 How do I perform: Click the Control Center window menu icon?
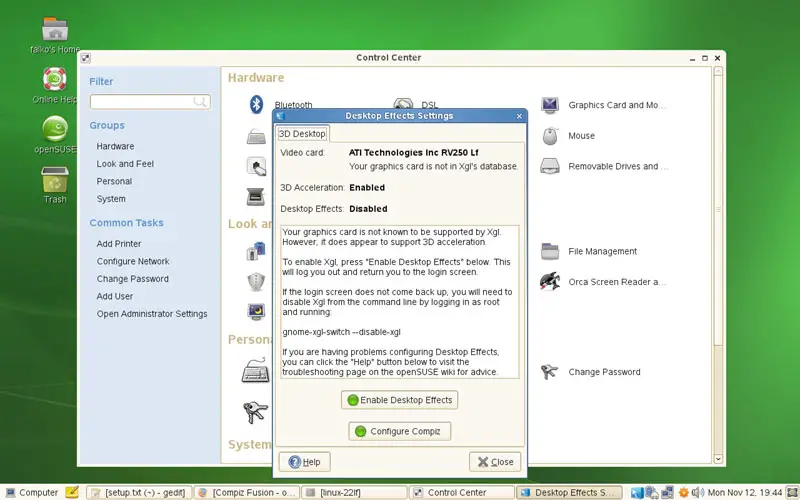pos(86,58)
